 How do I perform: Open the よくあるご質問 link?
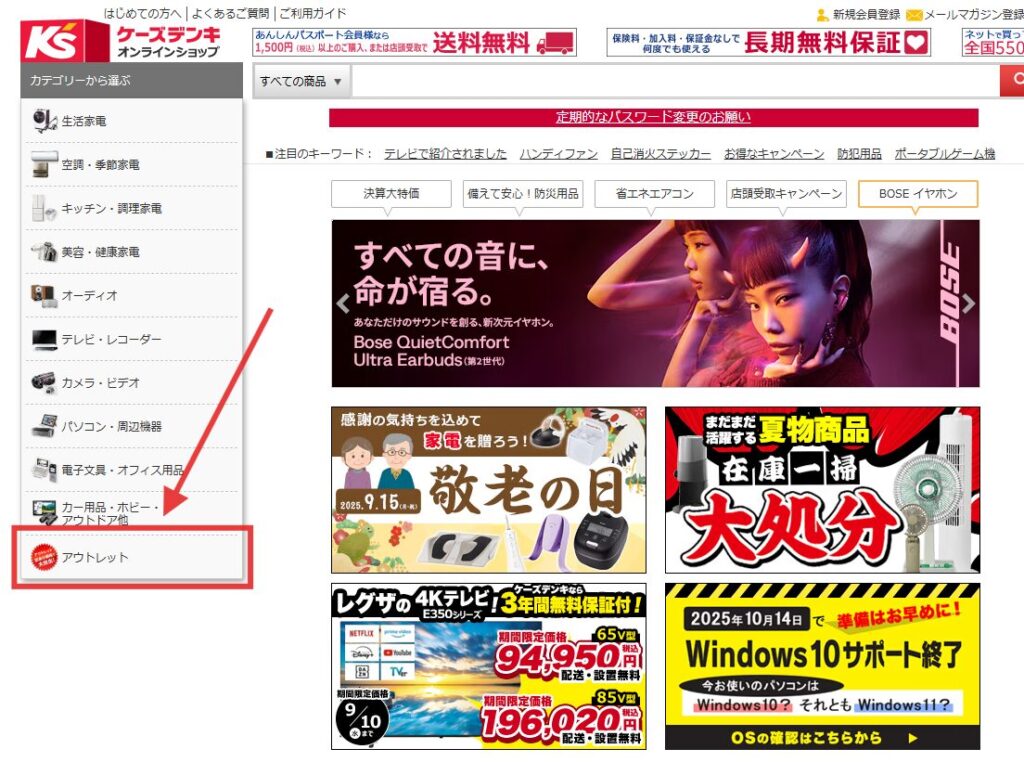coord(230,13)
